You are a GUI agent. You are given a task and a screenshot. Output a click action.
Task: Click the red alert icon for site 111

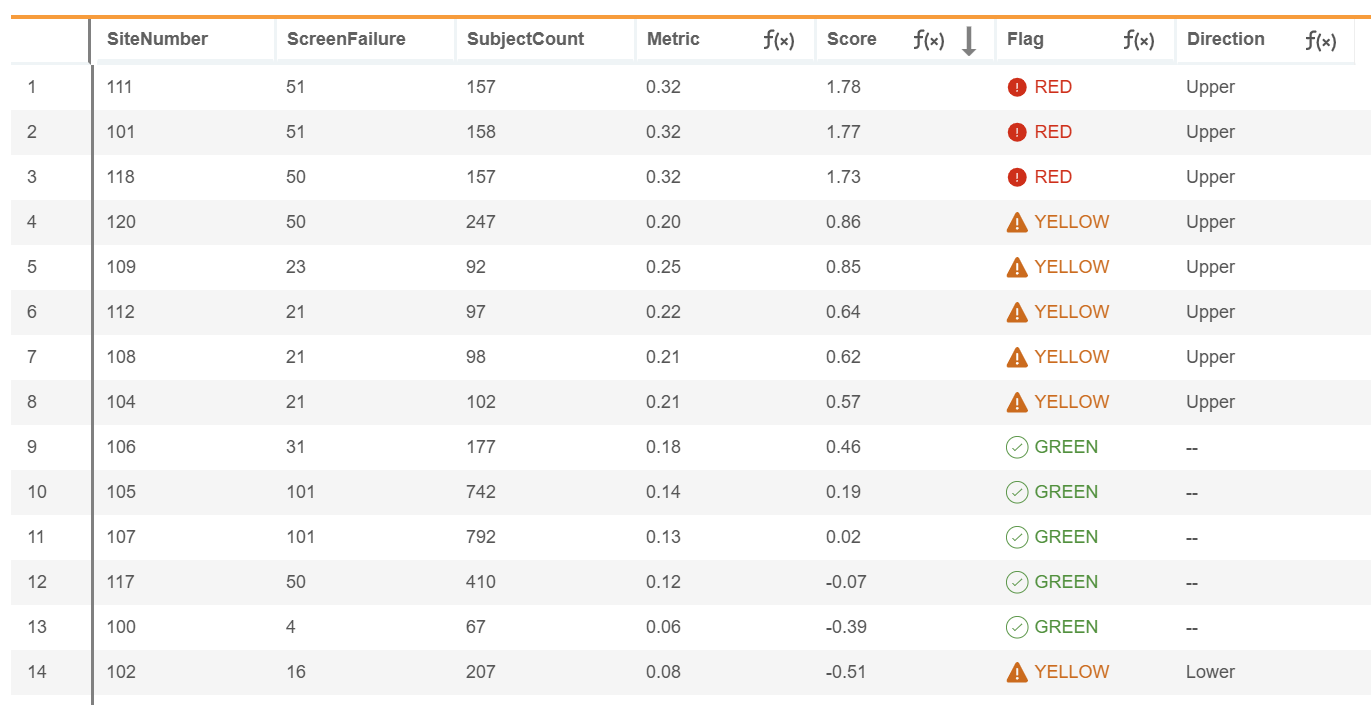[1017, 87]
